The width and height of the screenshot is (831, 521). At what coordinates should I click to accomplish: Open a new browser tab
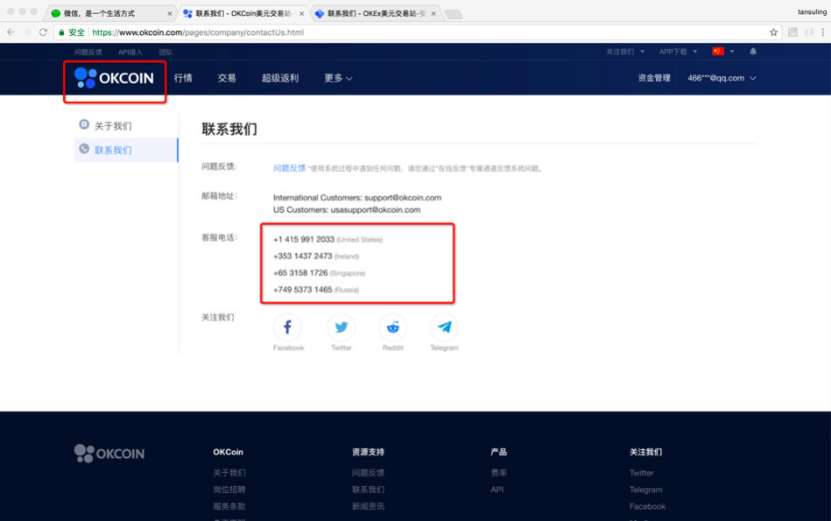pyautogui.click(x=453, y=14)
